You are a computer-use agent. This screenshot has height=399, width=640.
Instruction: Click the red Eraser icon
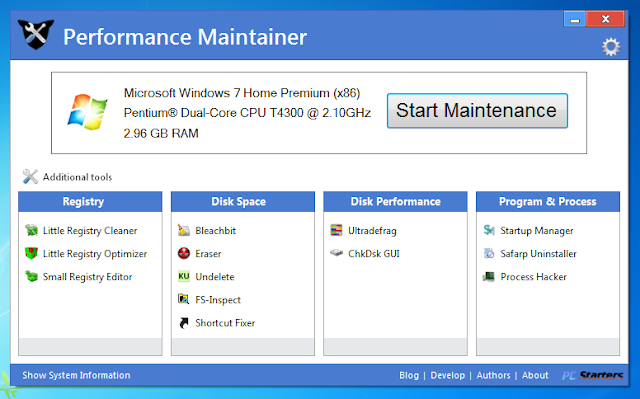[x=184, y=253]
